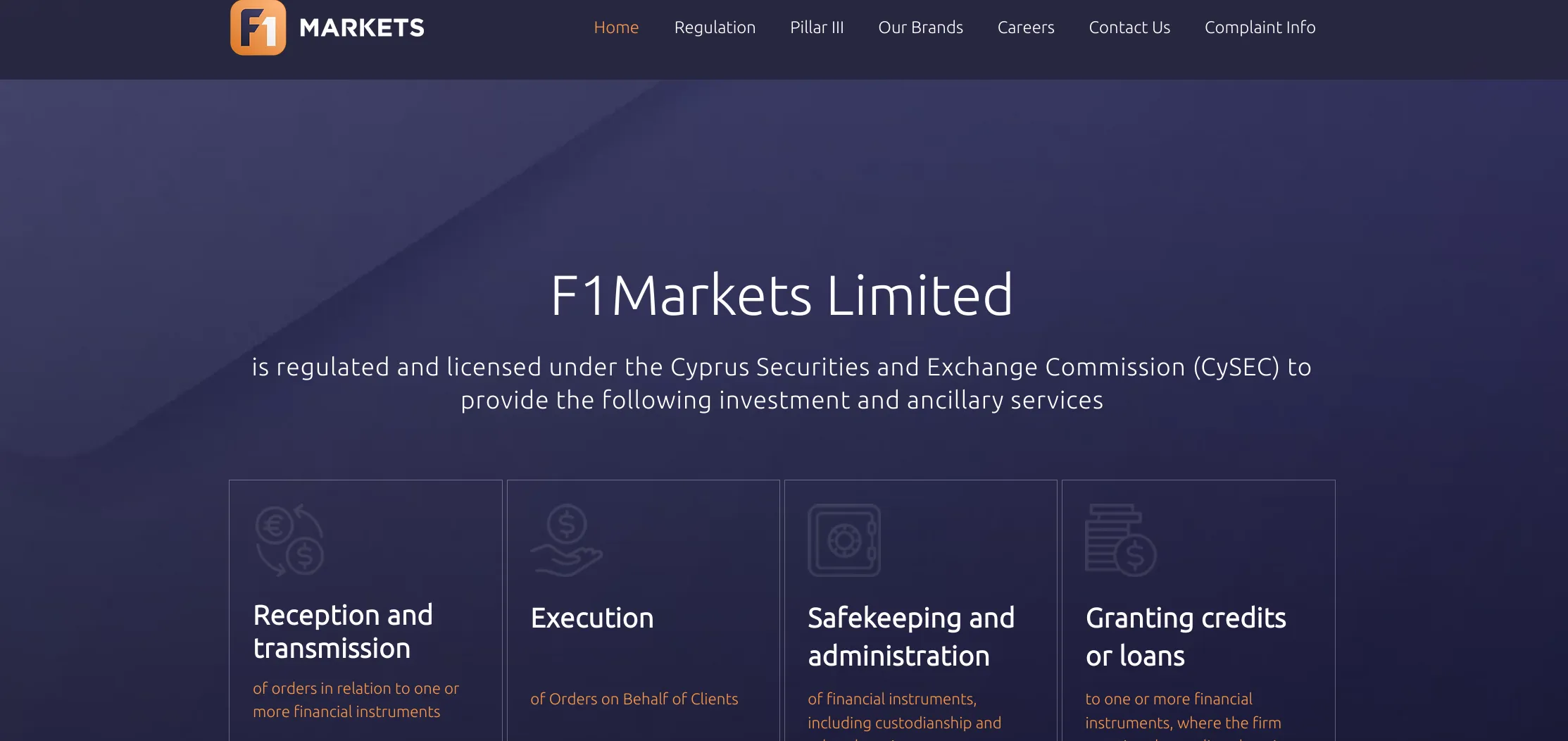Screen dimensions: 1568x741
Task: Open the Home menu item
Action: click(616, 27)
